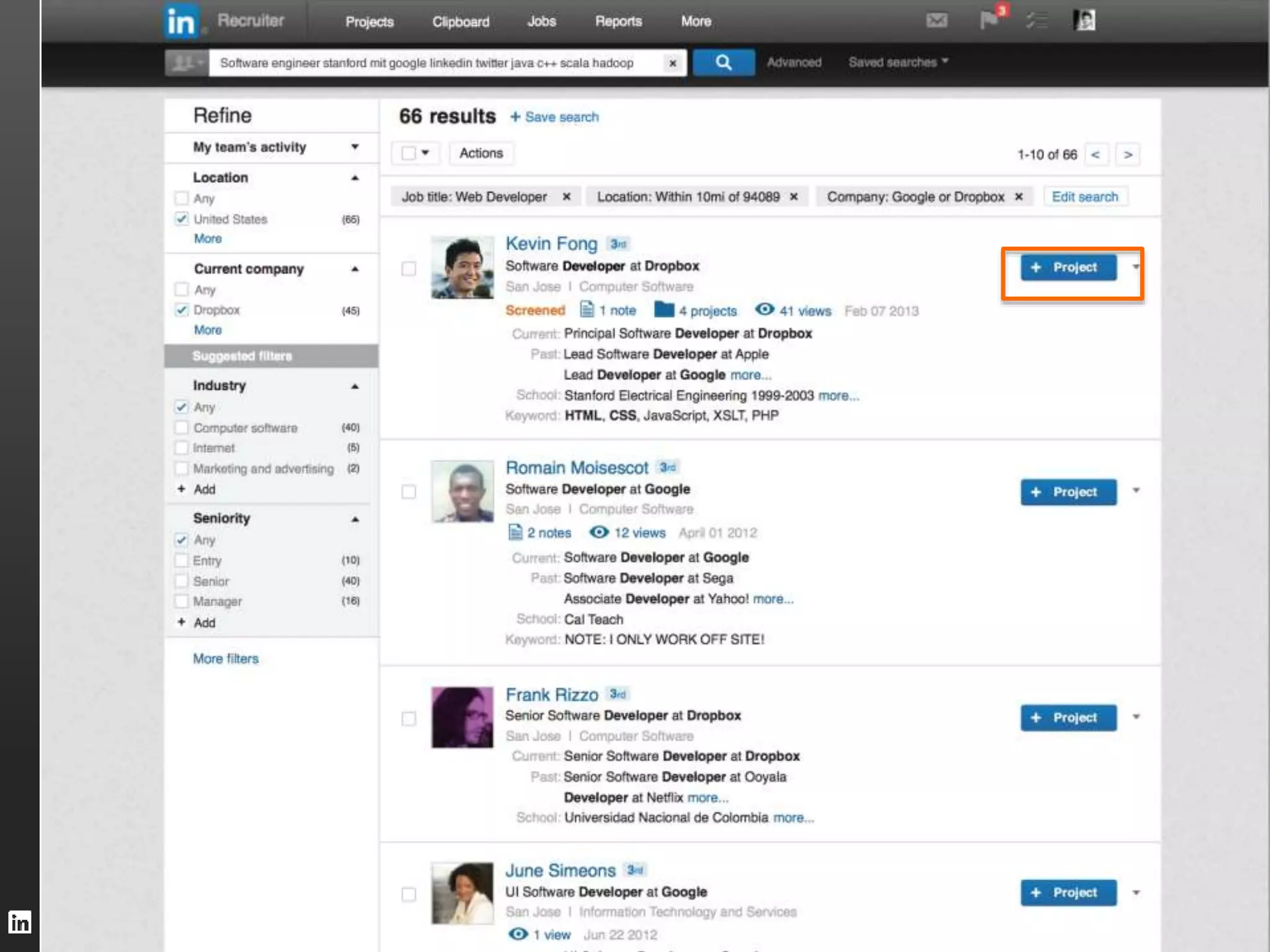The image size is (1270, 952).
Task: Click the LinkedIn Recruiter logo
Action: 181,22
